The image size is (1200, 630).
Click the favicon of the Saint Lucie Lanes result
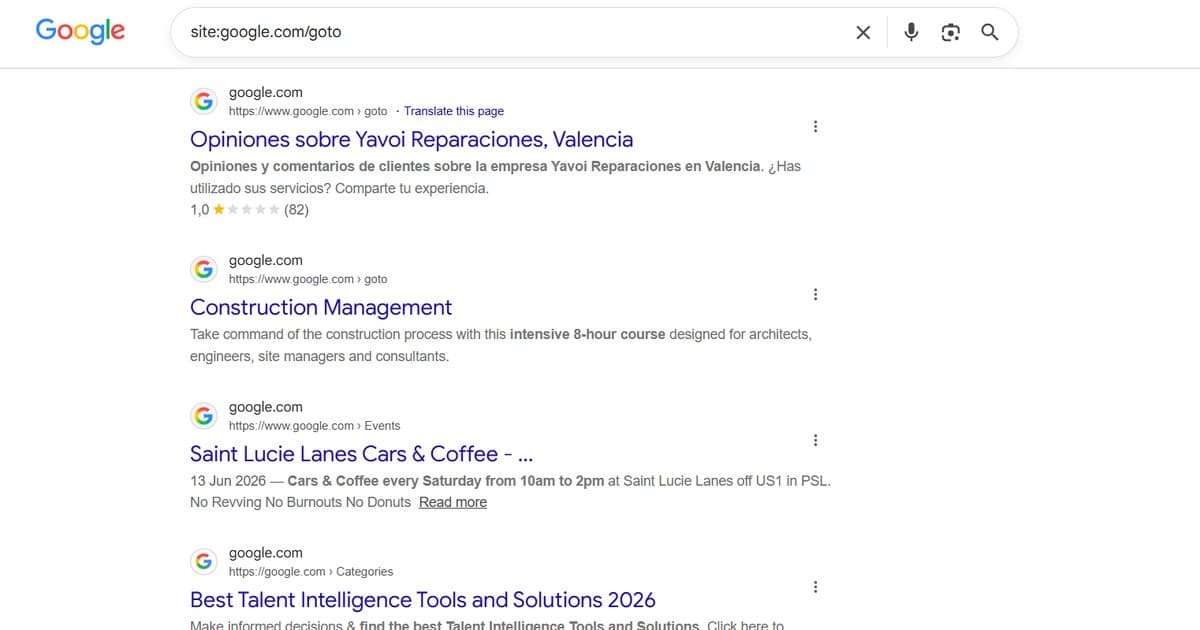click(204, 415)
